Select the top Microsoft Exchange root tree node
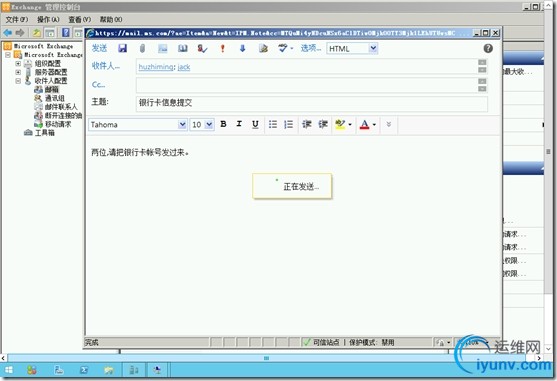The image size is (557, 381). point(43,46)
